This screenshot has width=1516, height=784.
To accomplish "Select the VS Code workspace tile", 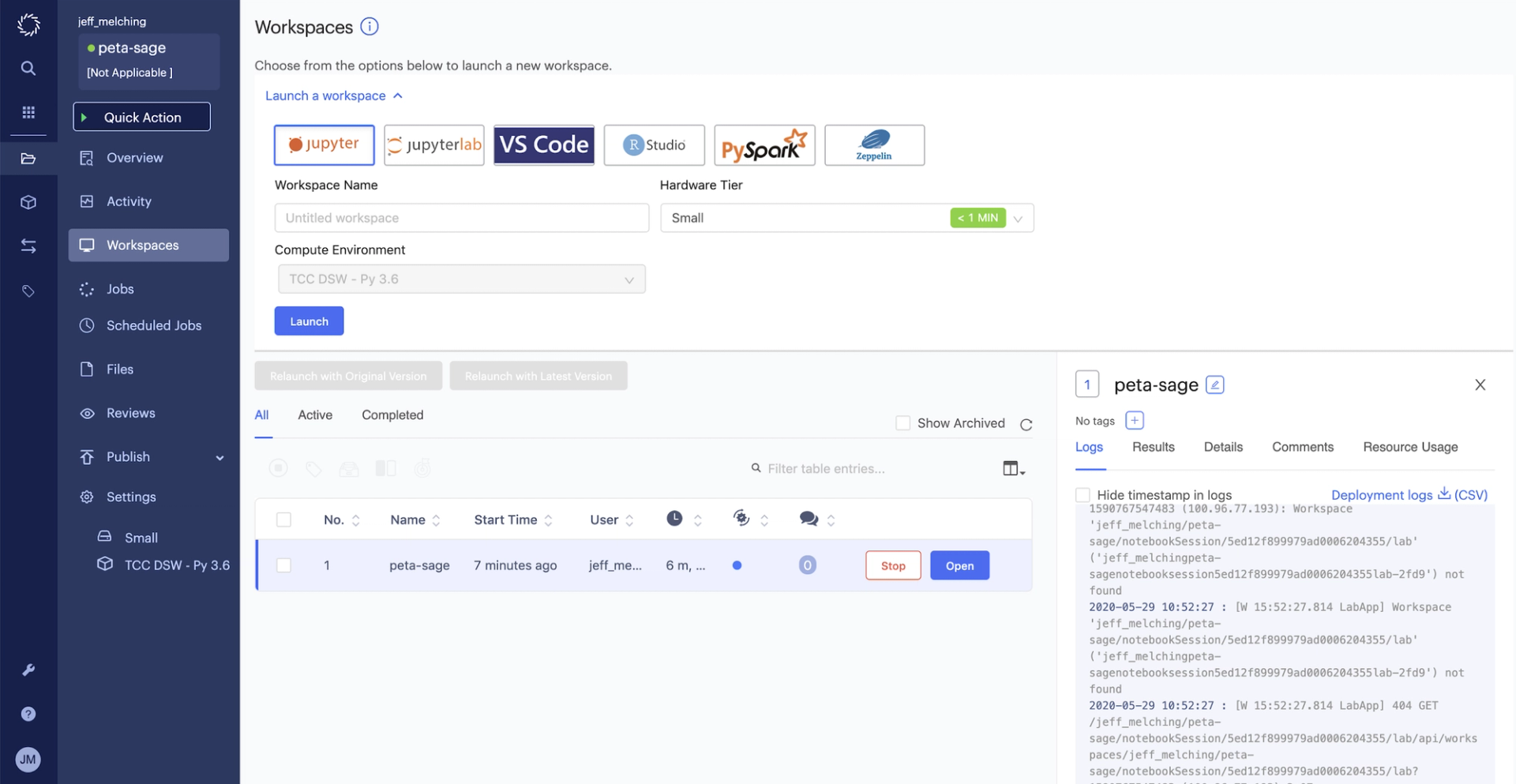I will coord(544,144).
